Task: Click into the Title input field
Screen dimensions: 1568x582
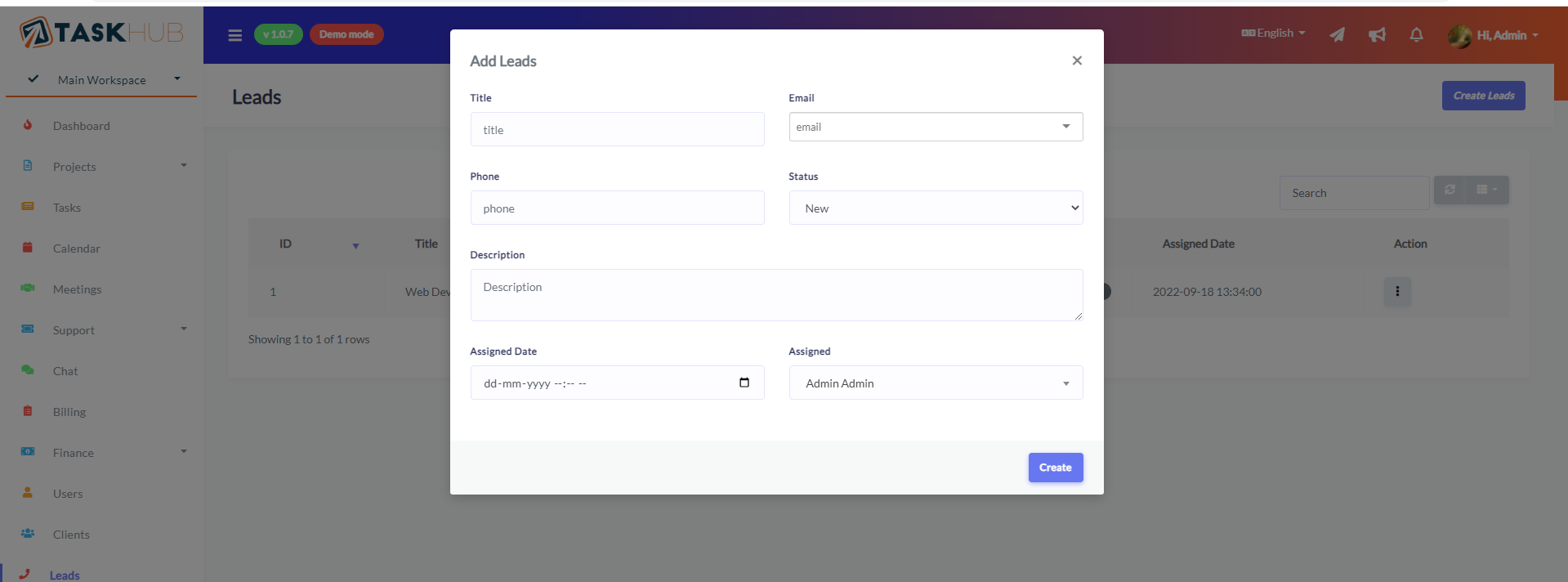Action: click(616, 130)
